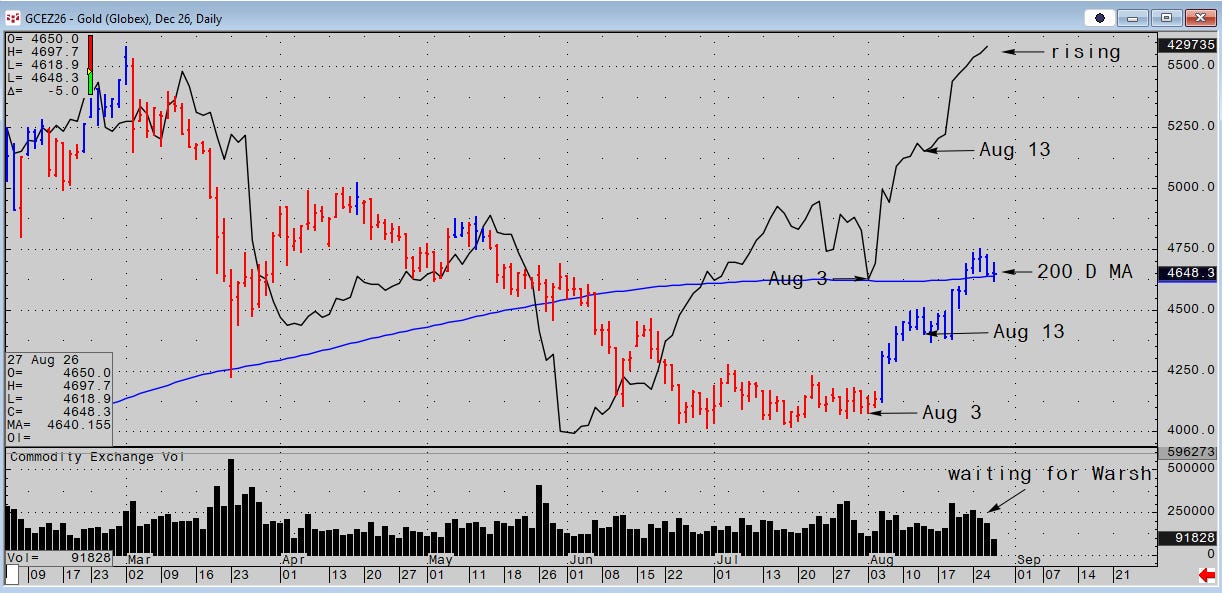The image size is (1222, 593).
Task: Click the 'Aug' month label on time axis
Action: click(882, 558)
